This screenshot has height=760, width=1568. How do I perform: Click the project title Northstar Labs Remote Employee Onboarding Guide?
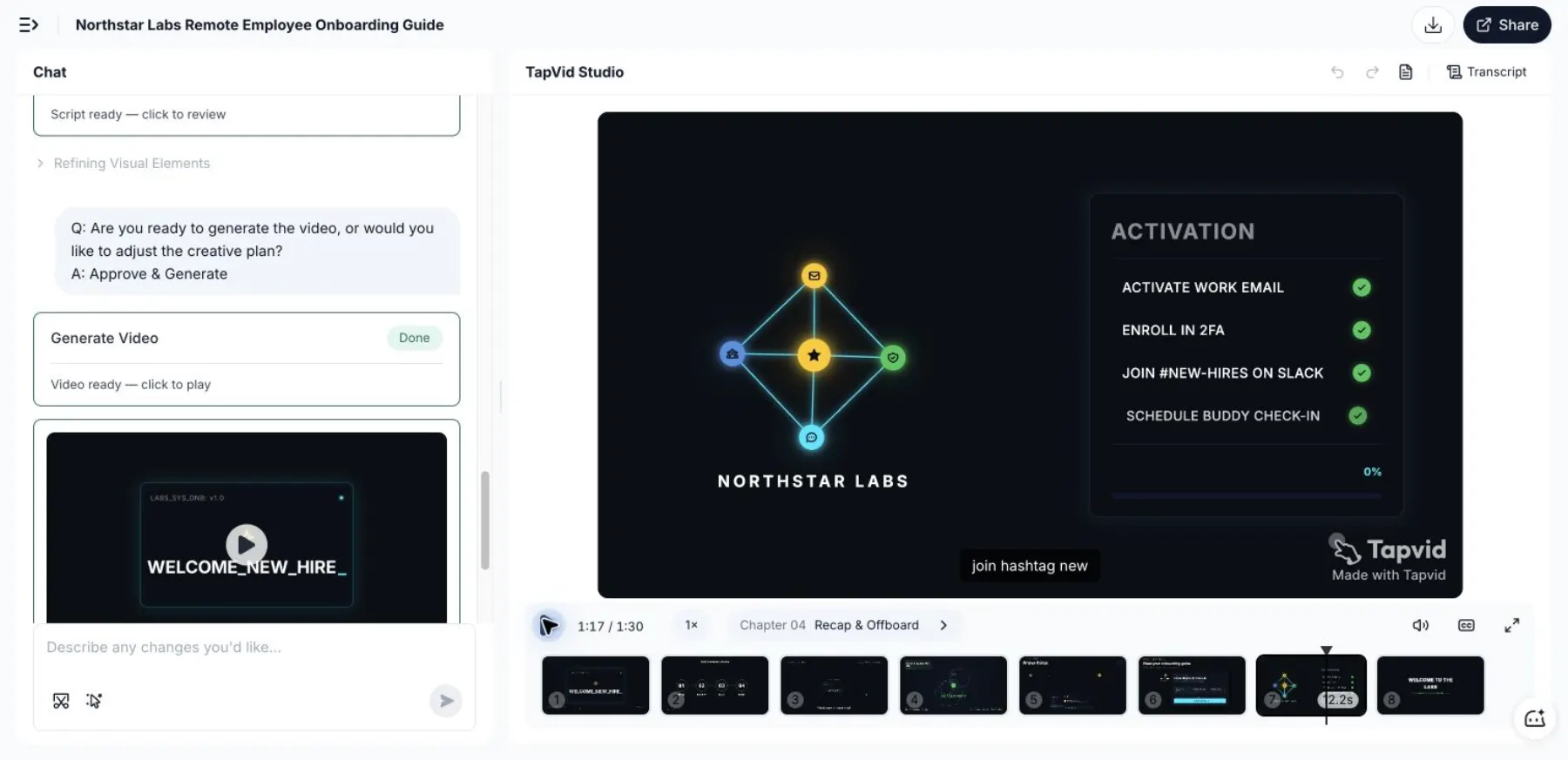[x=260, y=24]
